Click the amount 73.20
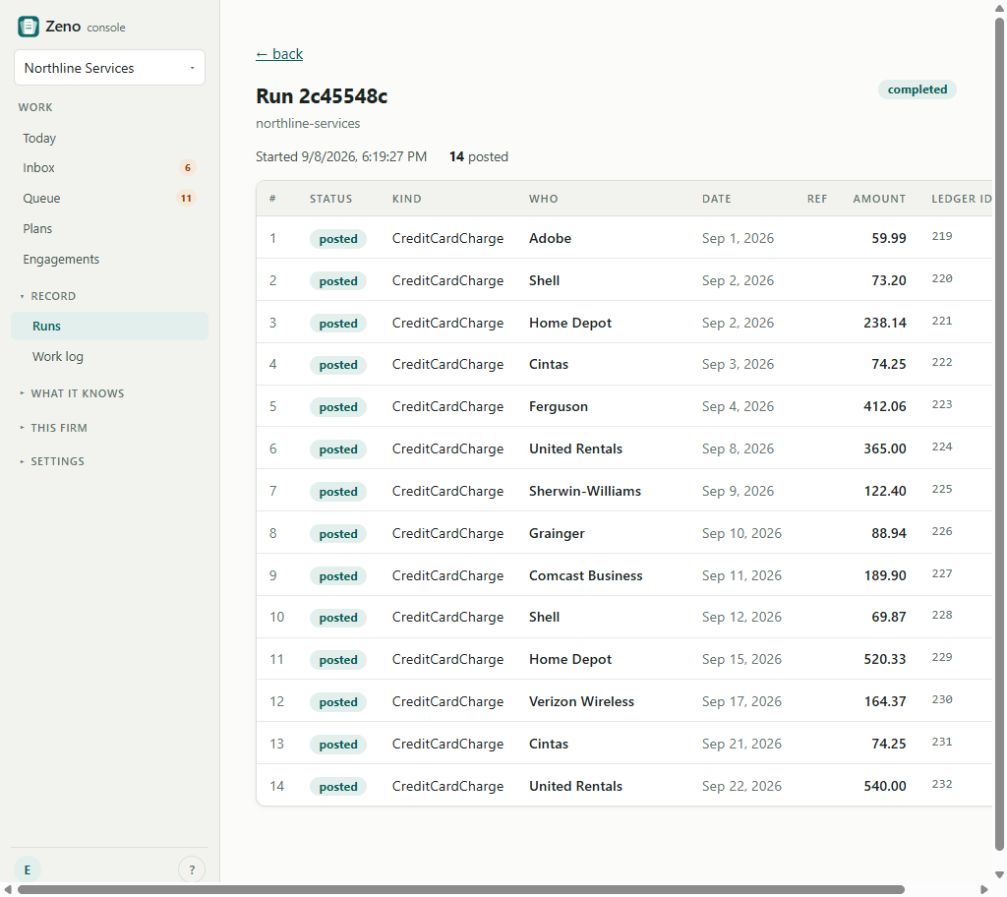The width and height of the screenshot is (1007, 897). pos(889,281)
